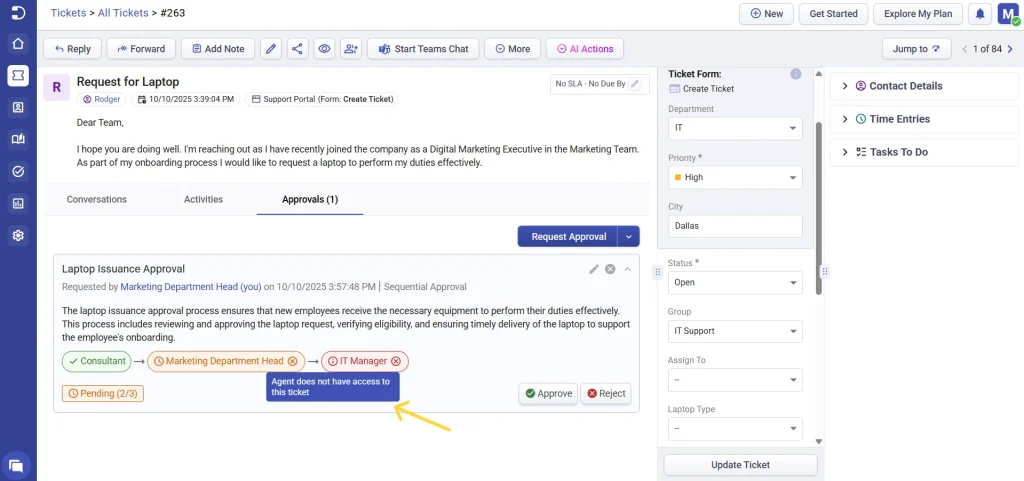1024x481 pixels.
Task: Remove IT Manager approver with x icon
Action: point(396,361)
